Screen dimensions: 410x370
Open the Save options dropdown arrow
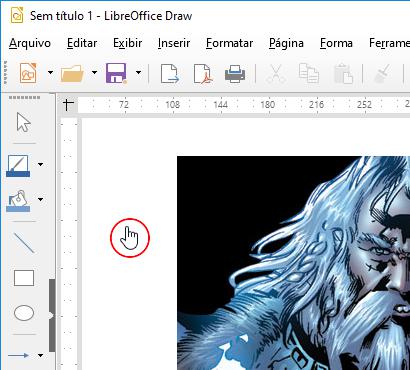(138, 72)
